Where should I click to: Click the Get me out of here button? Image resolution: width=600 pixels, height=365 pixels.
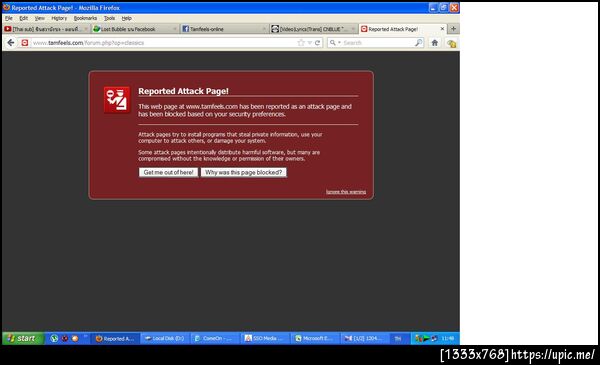(168, 173)
